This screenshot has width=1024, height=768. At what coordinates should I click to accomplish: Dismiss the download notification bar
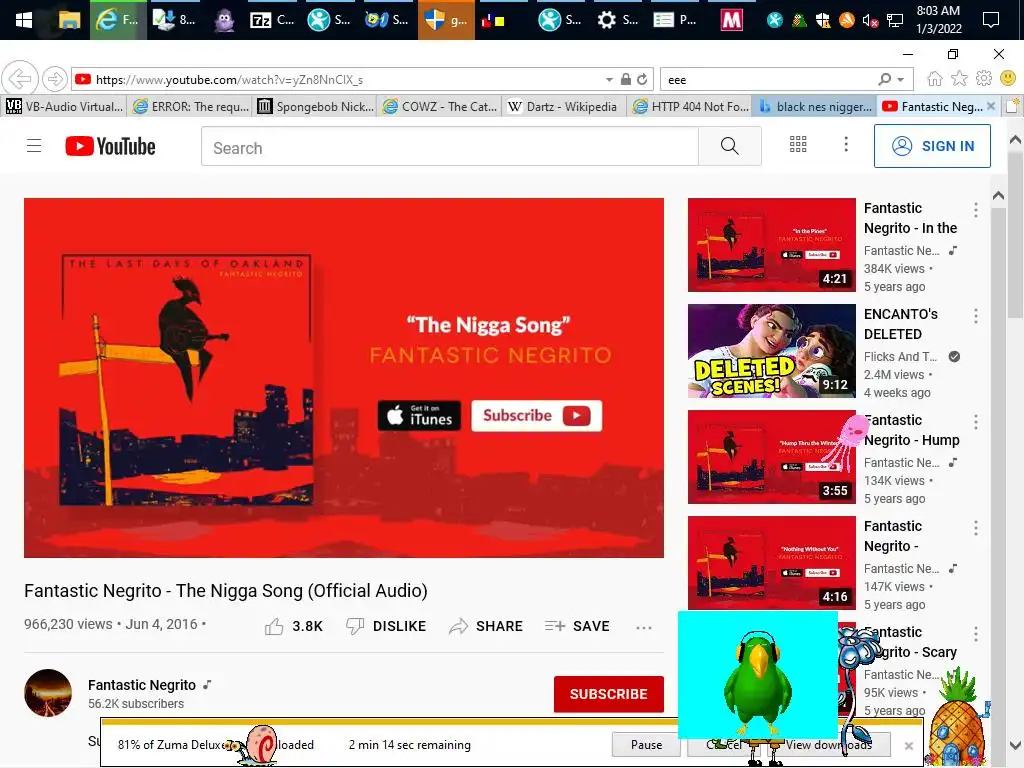point(908,745)
